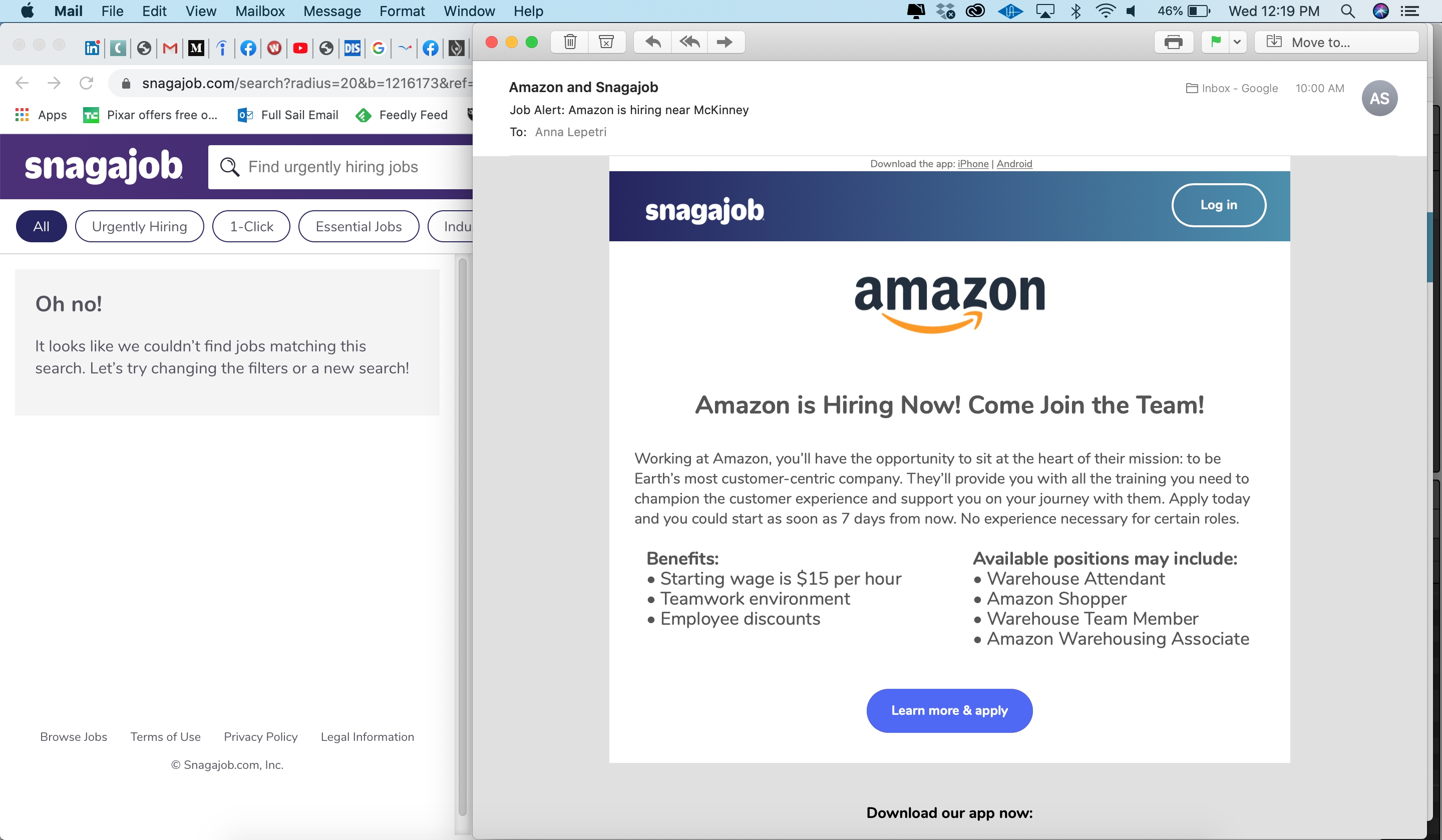Open the Wi-Fi status menu
Screen dimensions: 1442x840
click(1105, 11)
